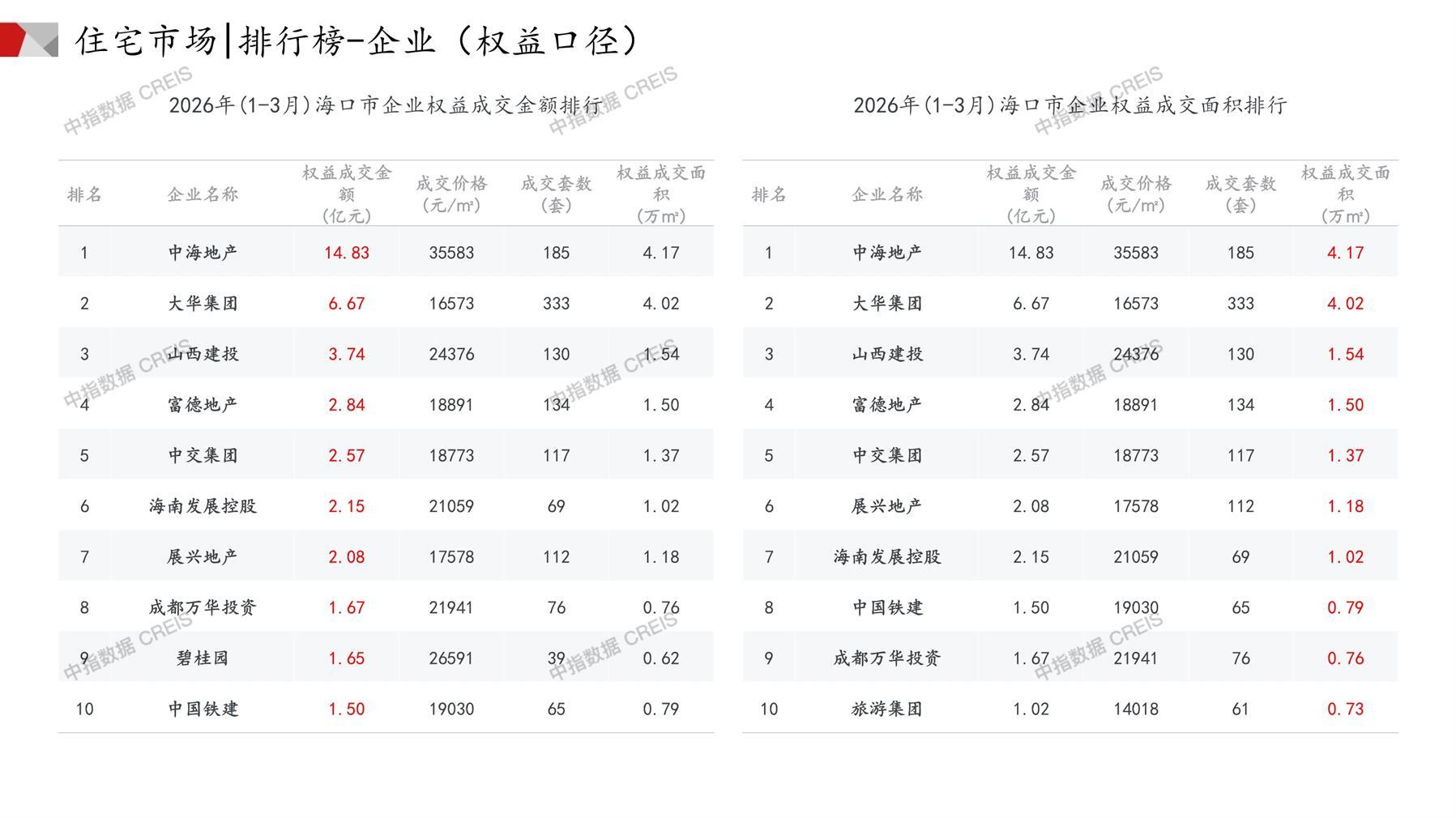This screenshot has width=1456, height=818.
Task: Click 成交价格 header in the right table
Action: click(1135, 194)
